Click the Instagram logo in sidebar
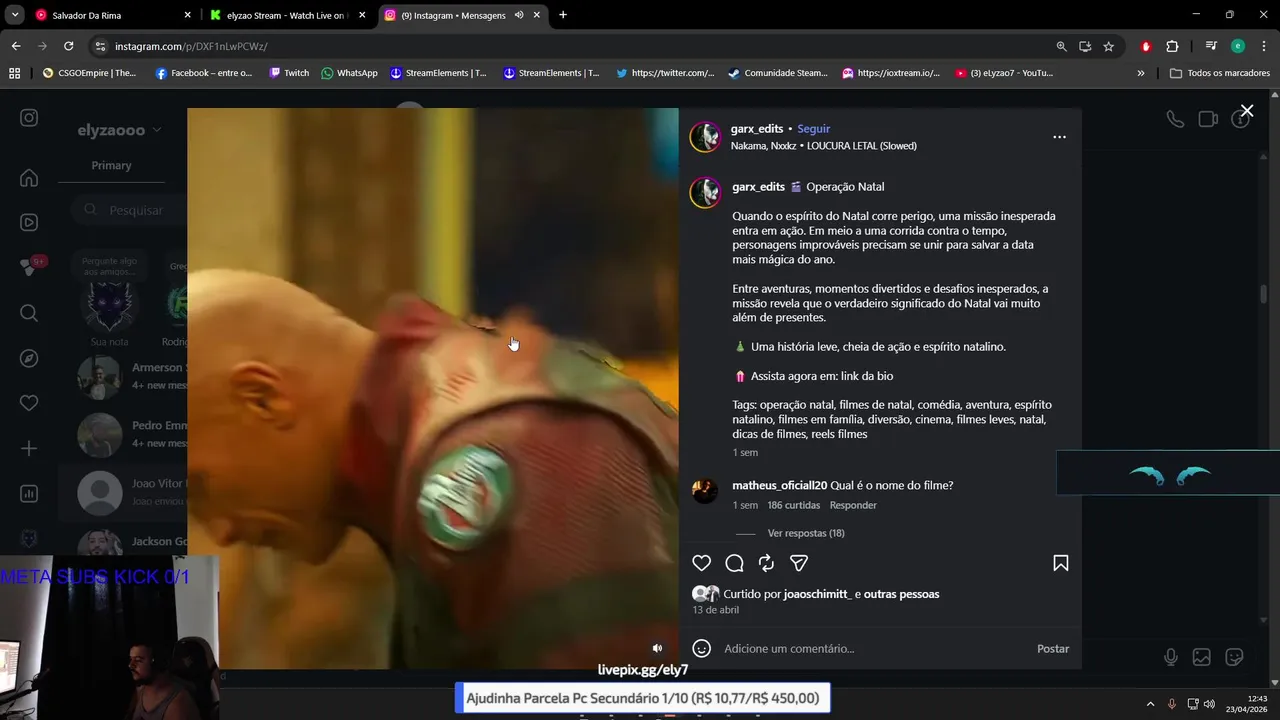 coord(29,118)
